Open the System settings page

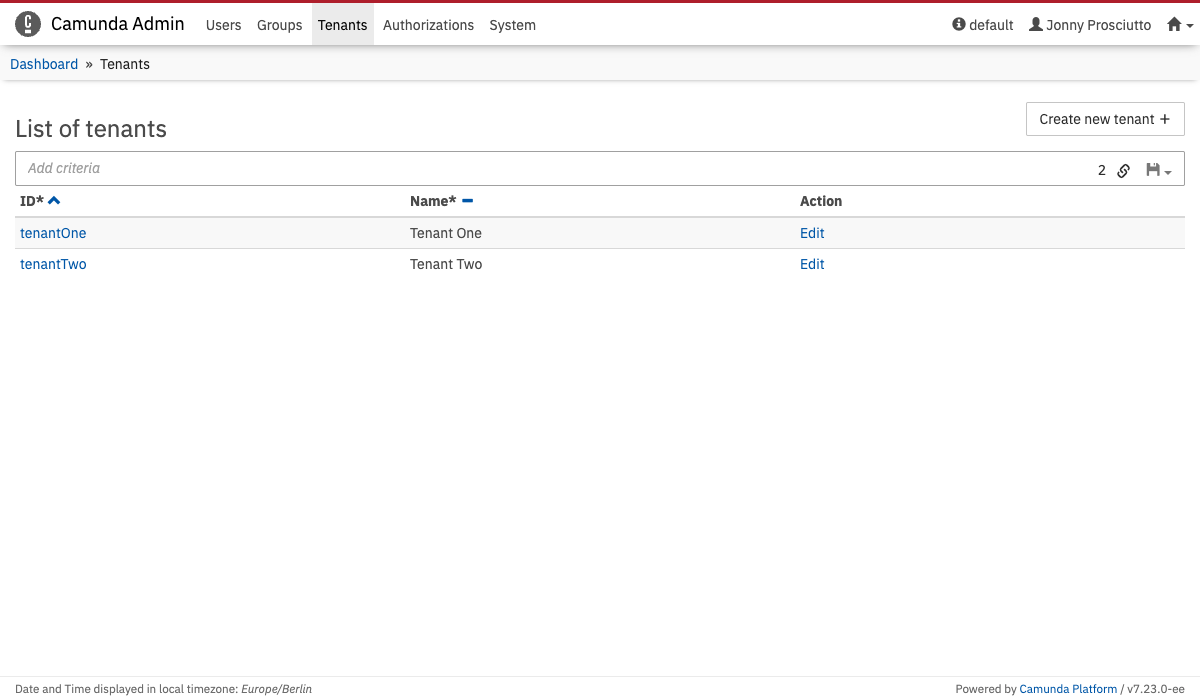point(512,25)
